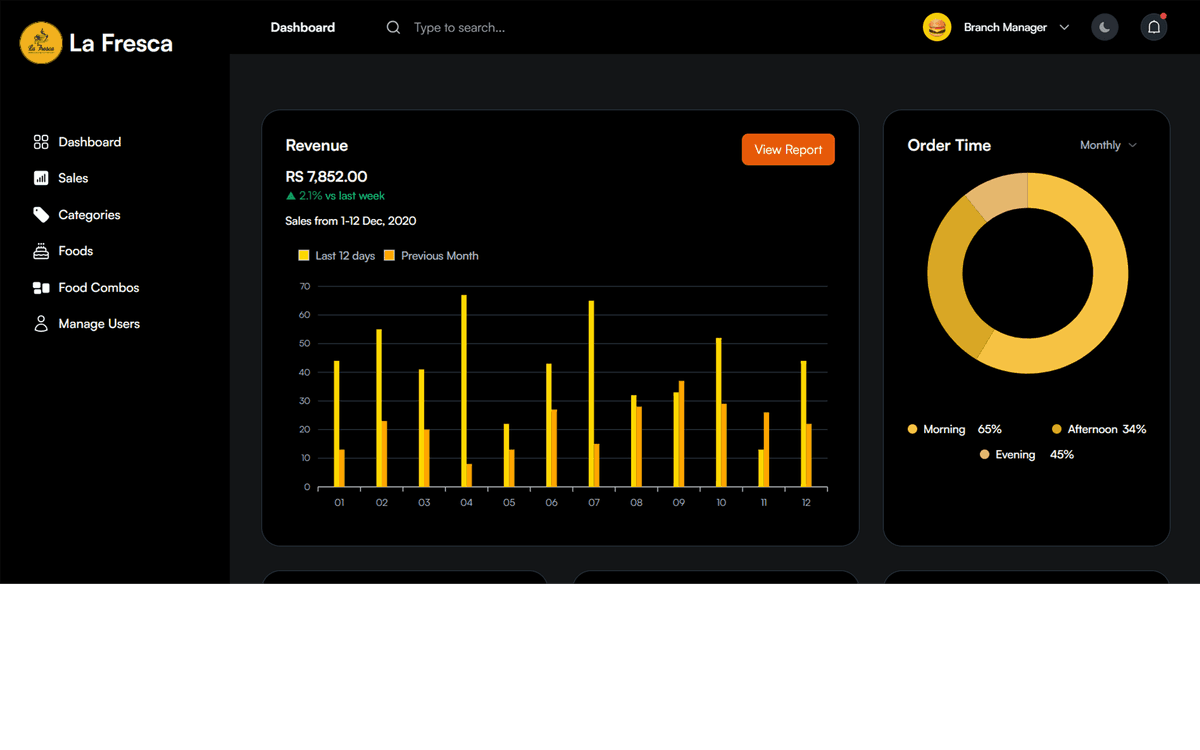Click the Manage Users person icon
This screenshot has height=750, width=1200.
coord(41,323)
